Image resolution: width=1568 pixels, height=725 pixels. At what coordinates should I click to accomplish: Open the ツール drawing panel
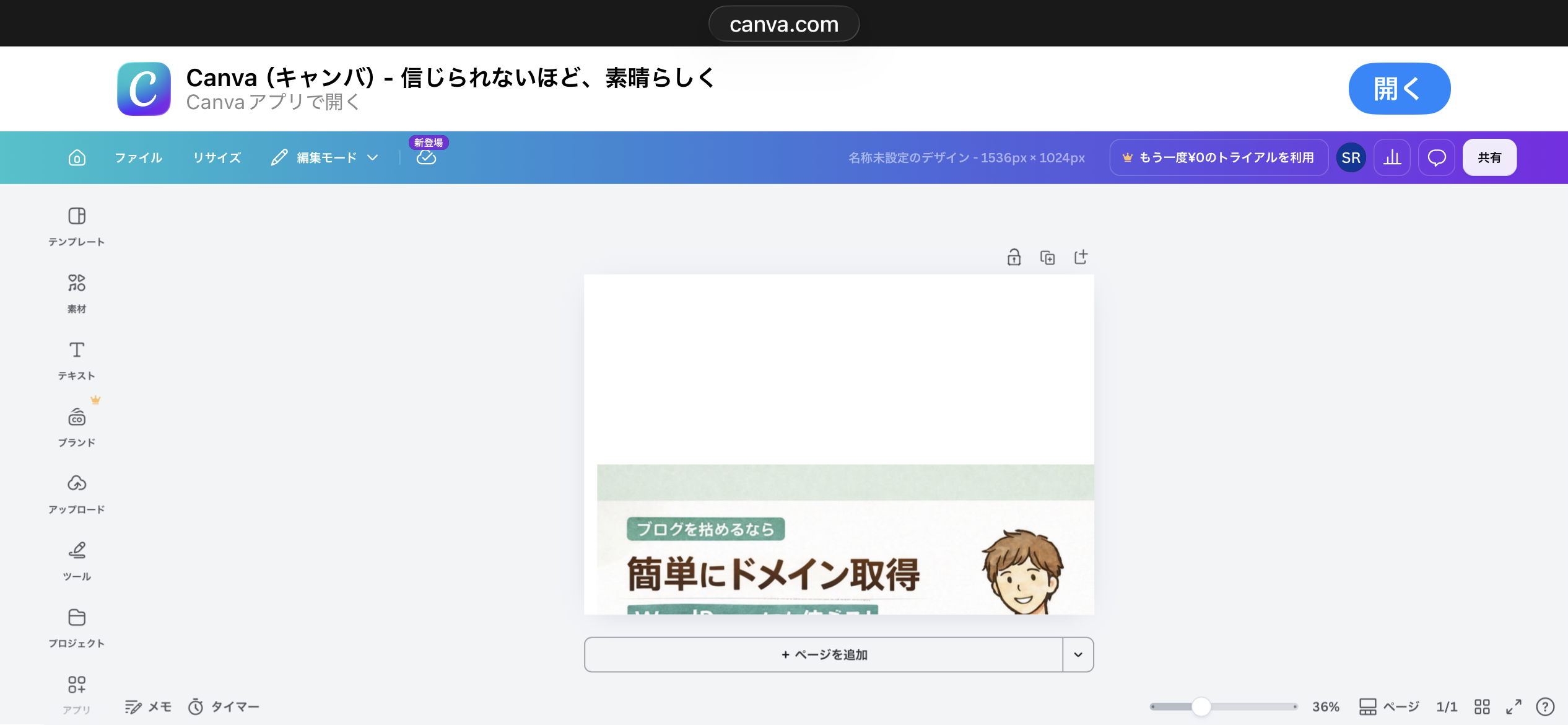(x=77, y=561)
